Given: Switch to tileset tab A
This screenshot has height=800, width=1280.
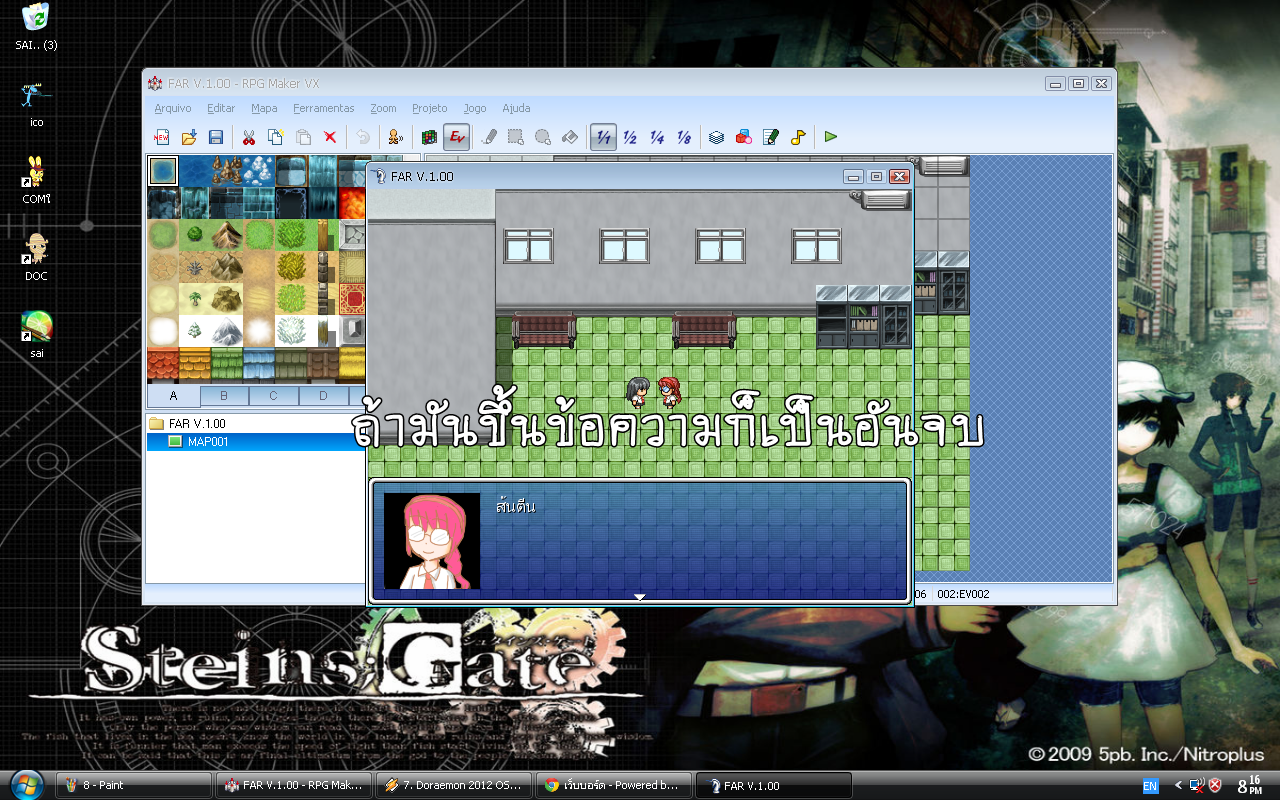Looking at the screenshot, I should pyautogui.click(x=173, y=396).
